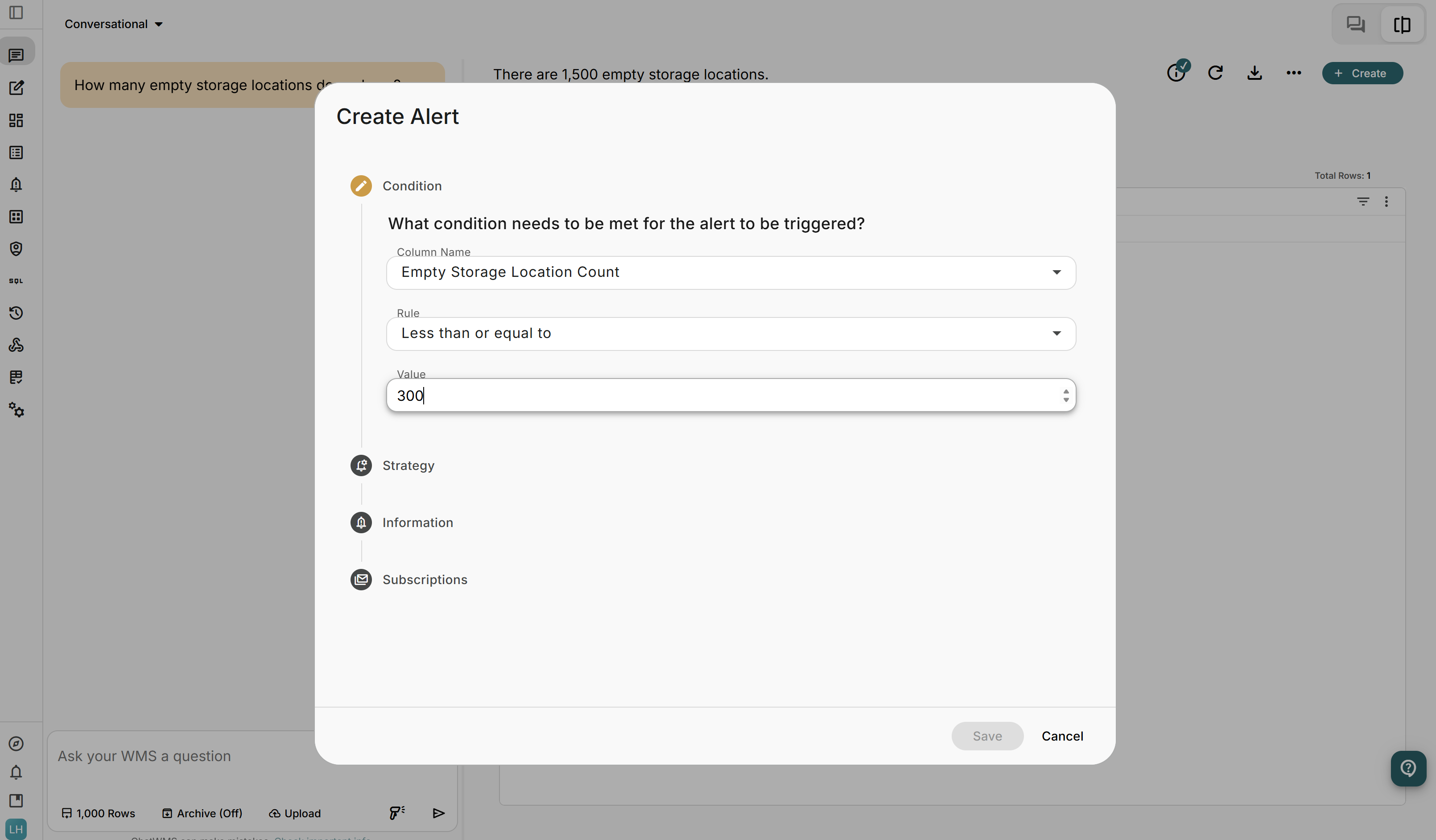Click the dashboards icon in left sidebar
Image resolution: width=1436 pixels, height=840 pixels.
[16, 120]
